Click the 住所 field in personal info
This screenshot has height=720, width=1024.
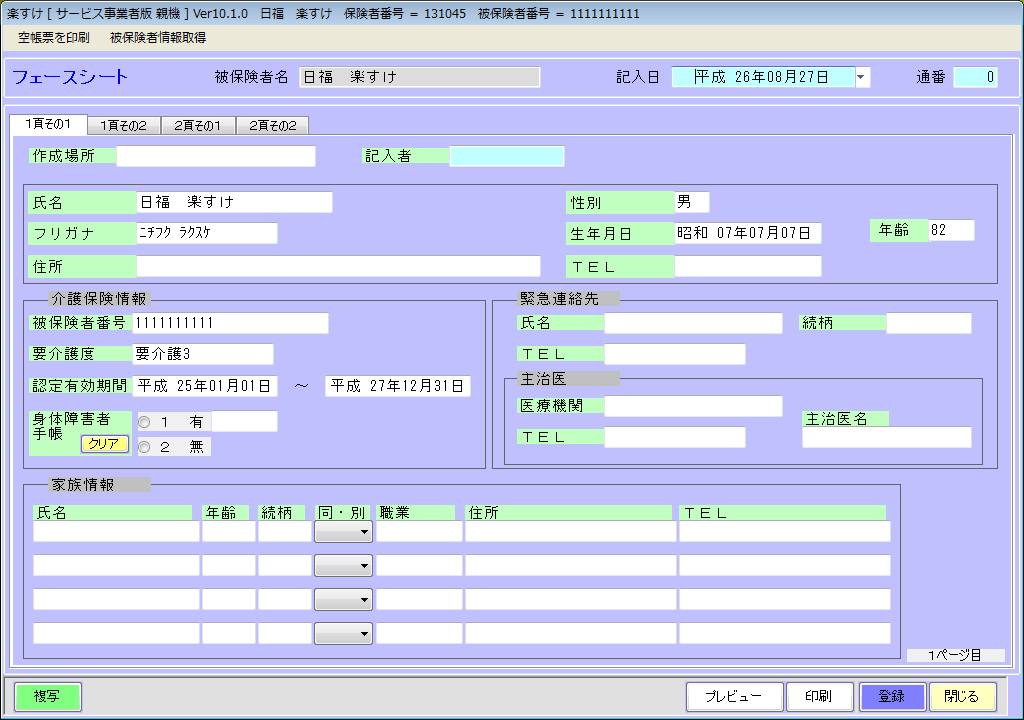click(338, 267)
